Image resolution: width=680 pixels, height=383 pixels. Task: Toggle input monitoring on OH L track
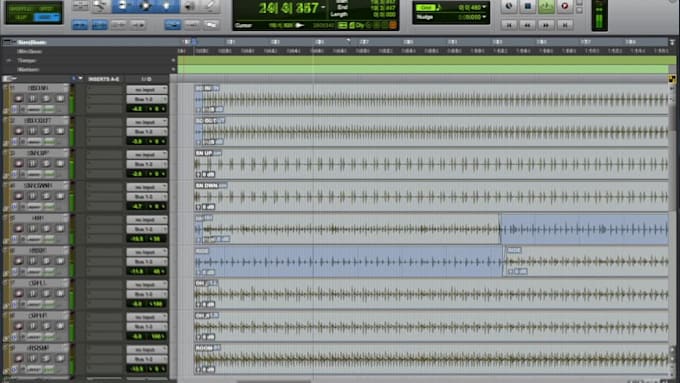pyautogui.click(x=33, y=294)
